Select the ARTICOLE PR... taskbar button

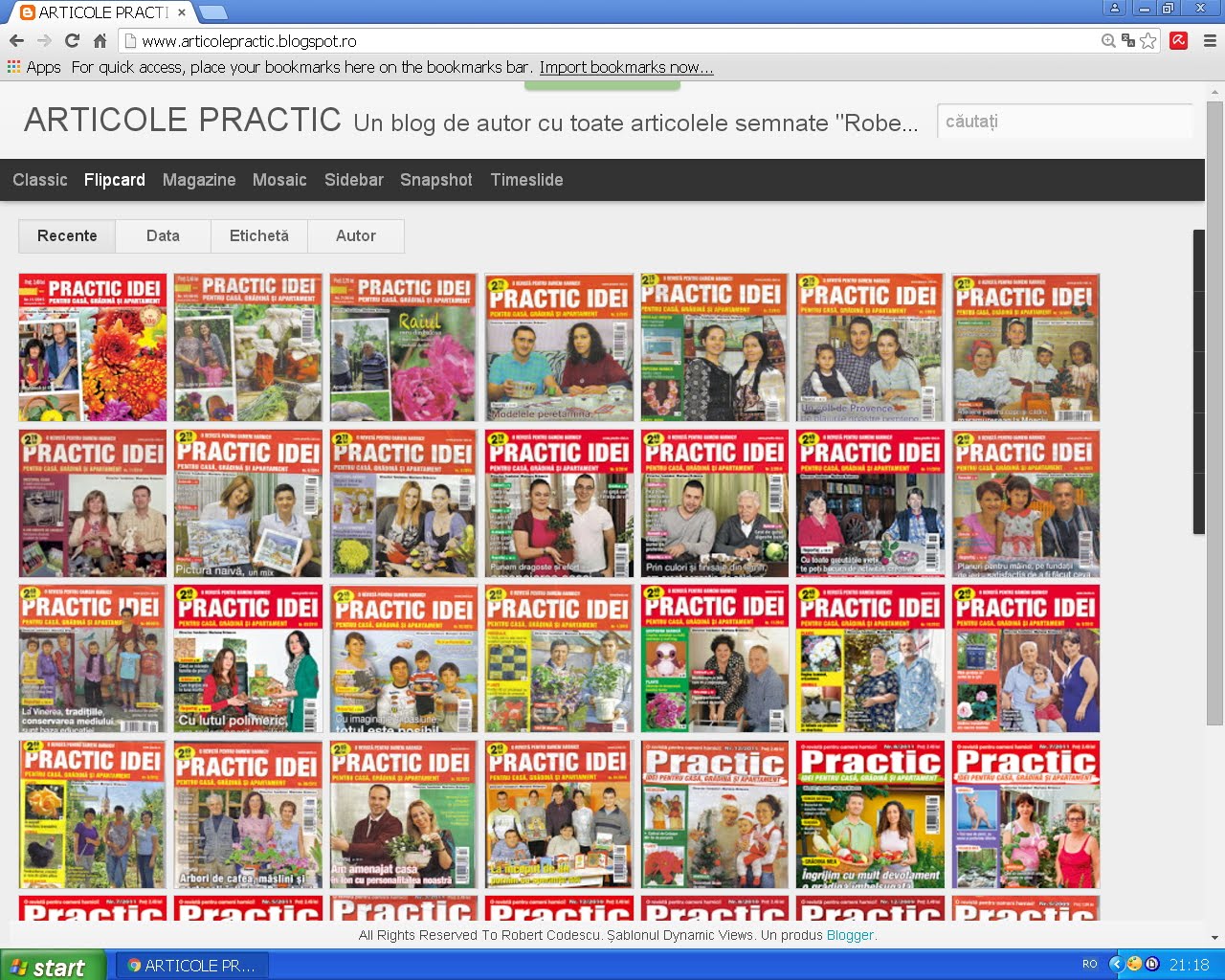(192, 966)
